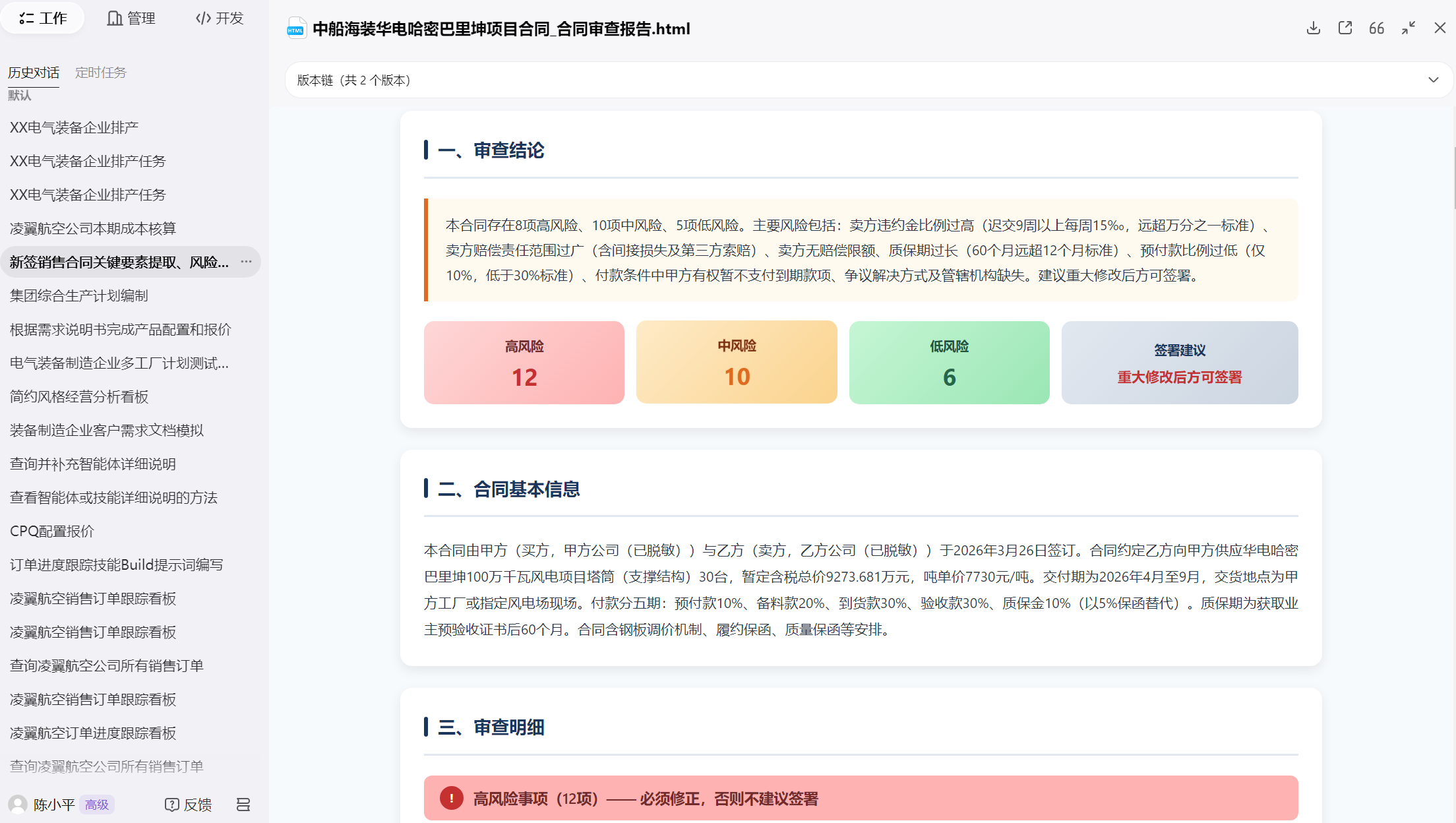
Task: Open 凌翼航空订单进度跟踪看板 conversation
Action: coord(93,733)
